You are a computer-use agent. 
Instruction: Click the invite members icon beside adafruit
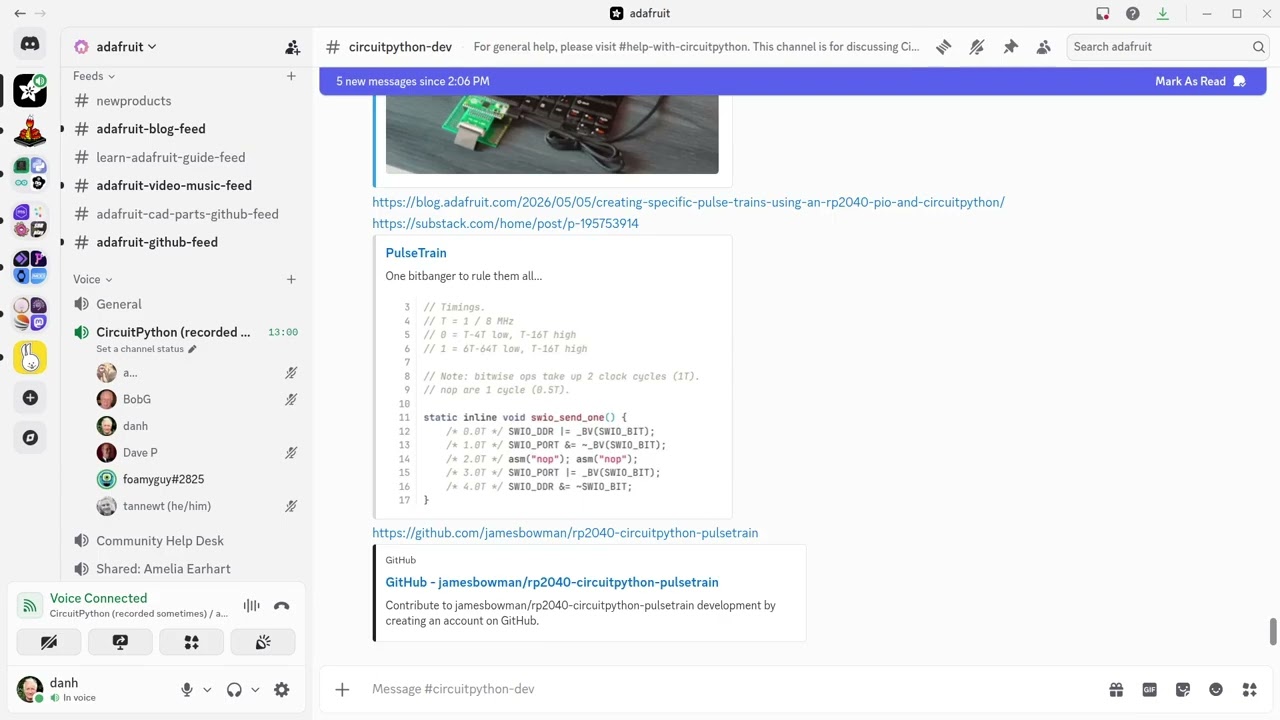292,47
